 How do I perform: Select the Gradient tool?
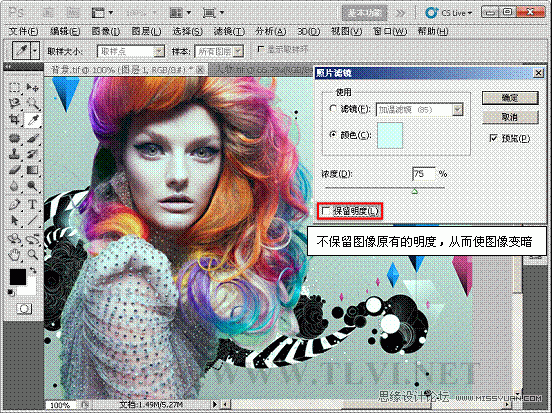(32, 170)
